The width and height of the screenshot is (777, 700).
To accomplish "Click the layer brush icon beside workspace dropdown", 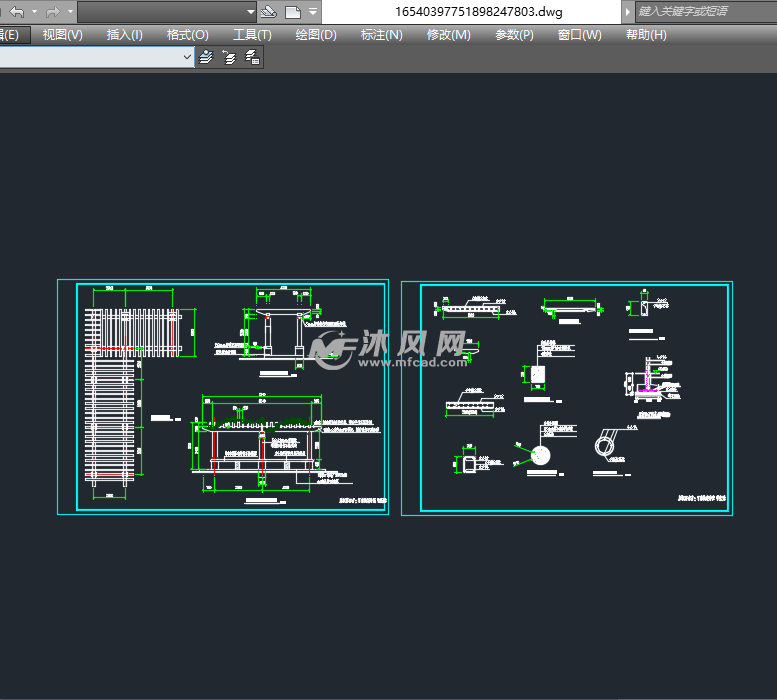I will [x=268, y=12].
